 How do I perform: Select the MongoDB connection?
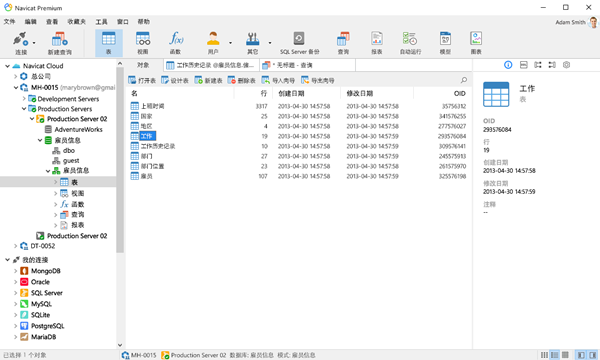[46, 271]
